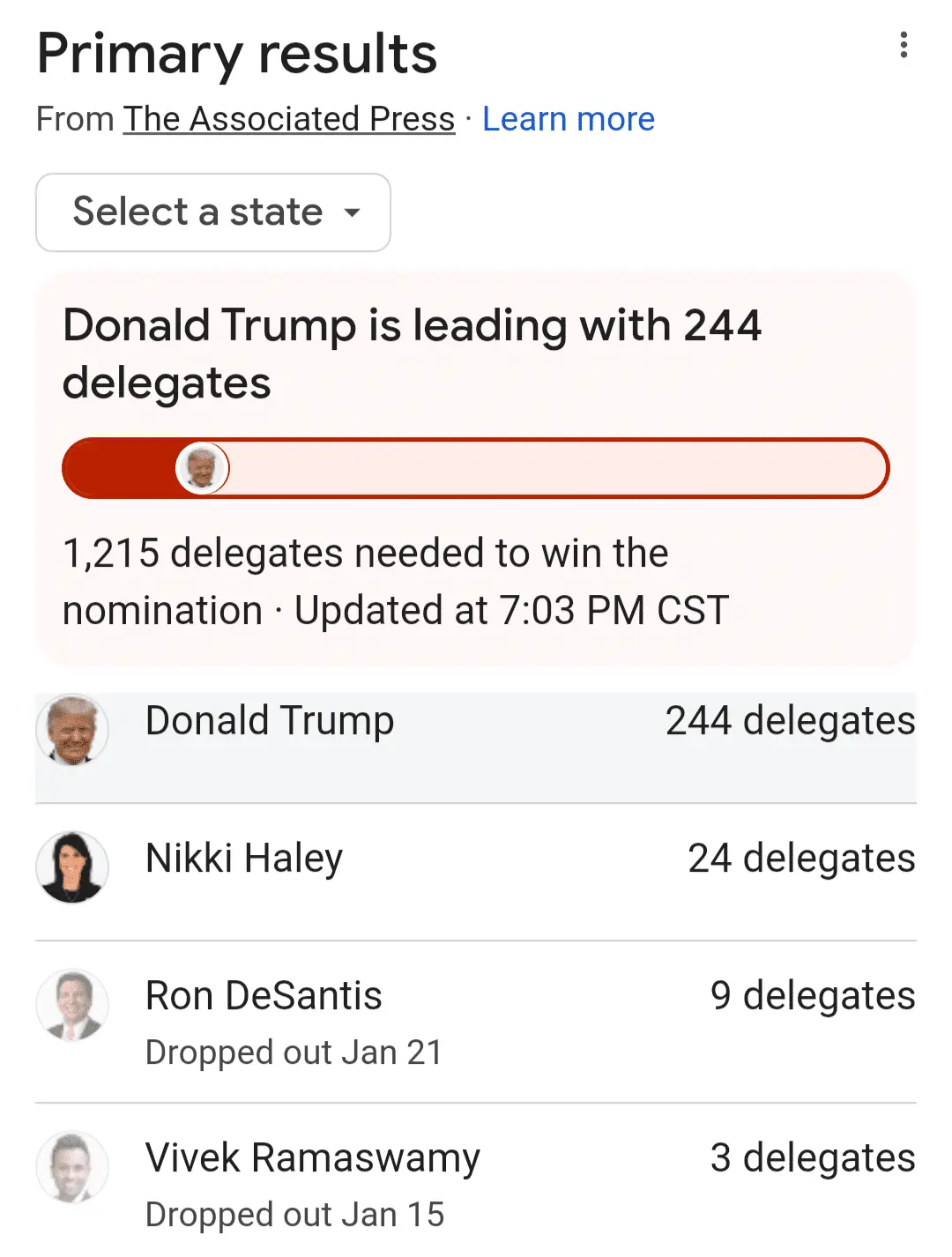Viewport: 952px width, 1257px height.
Task: Click Donald Trump's profile photo in list
Action: pos(72,730)
